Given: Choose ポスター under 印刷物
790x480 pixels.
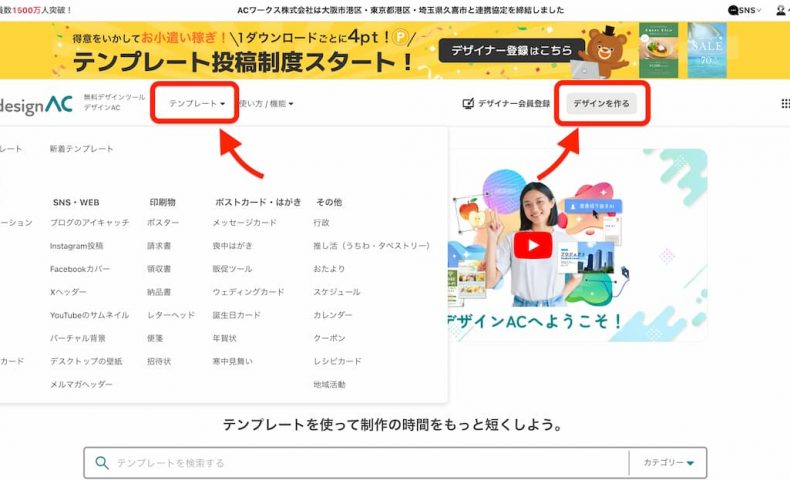Looking at the screenshot, I should click(163, 223).
